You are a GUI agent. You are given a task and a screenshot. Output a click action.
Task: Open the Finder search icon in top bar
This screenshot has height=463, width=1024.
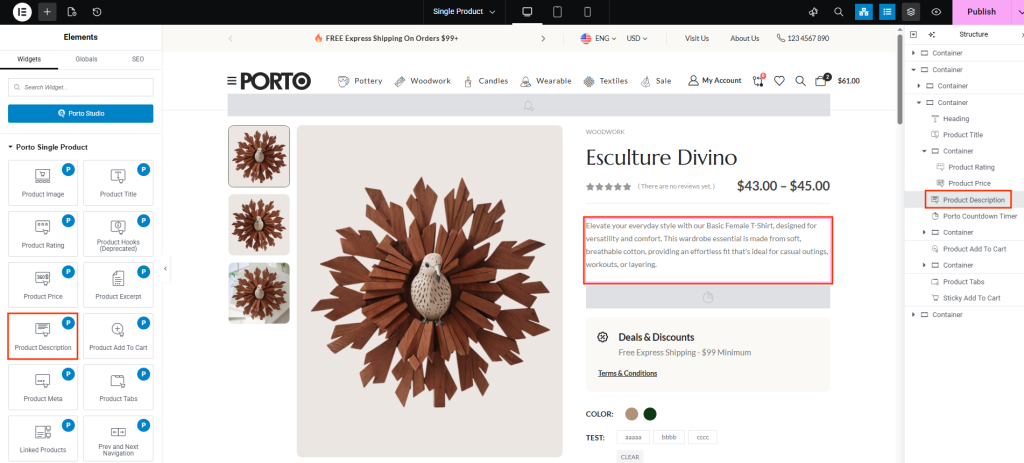(x=839, y=12)
